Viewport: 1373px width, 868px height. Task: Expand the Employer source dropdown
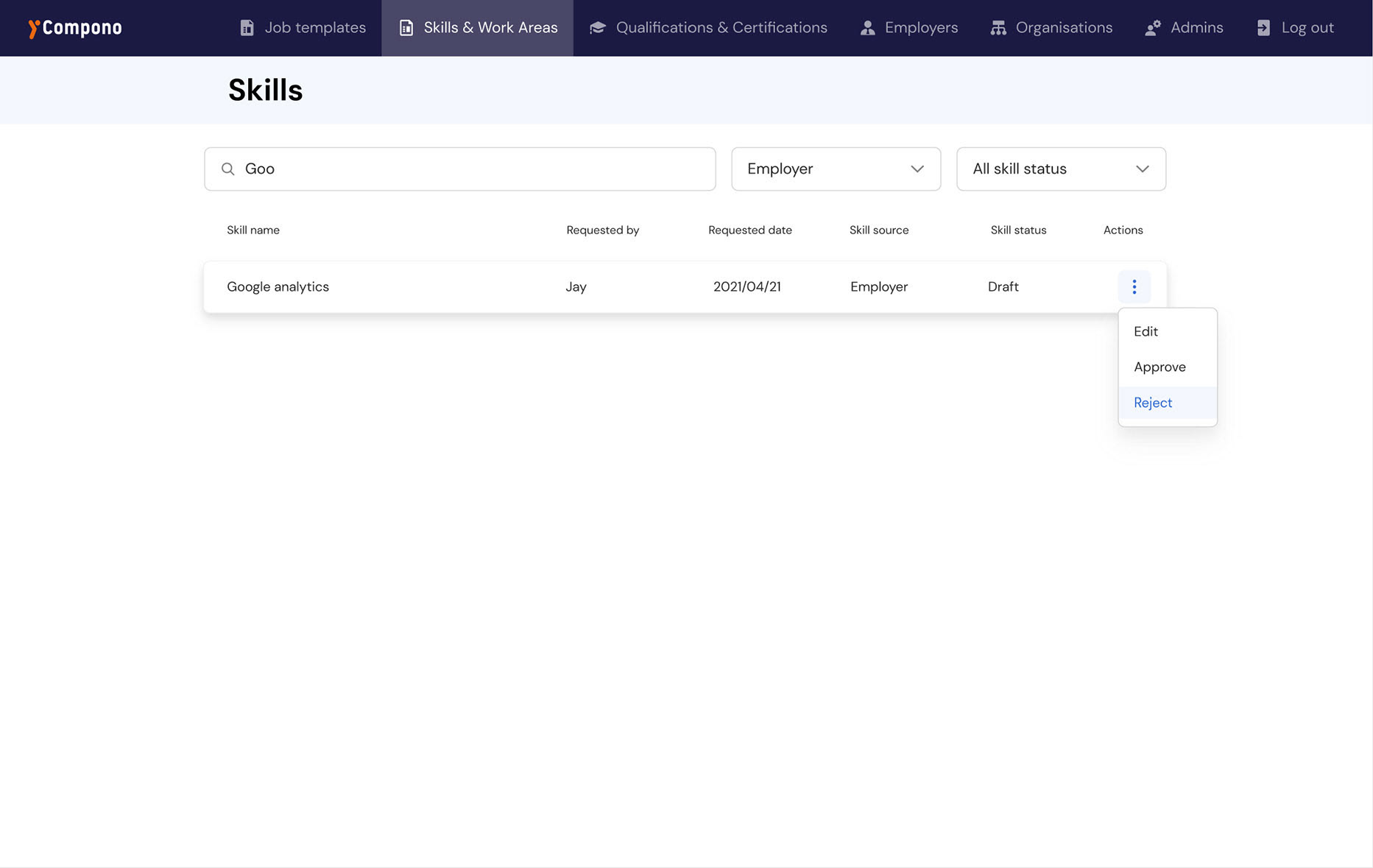836,169
